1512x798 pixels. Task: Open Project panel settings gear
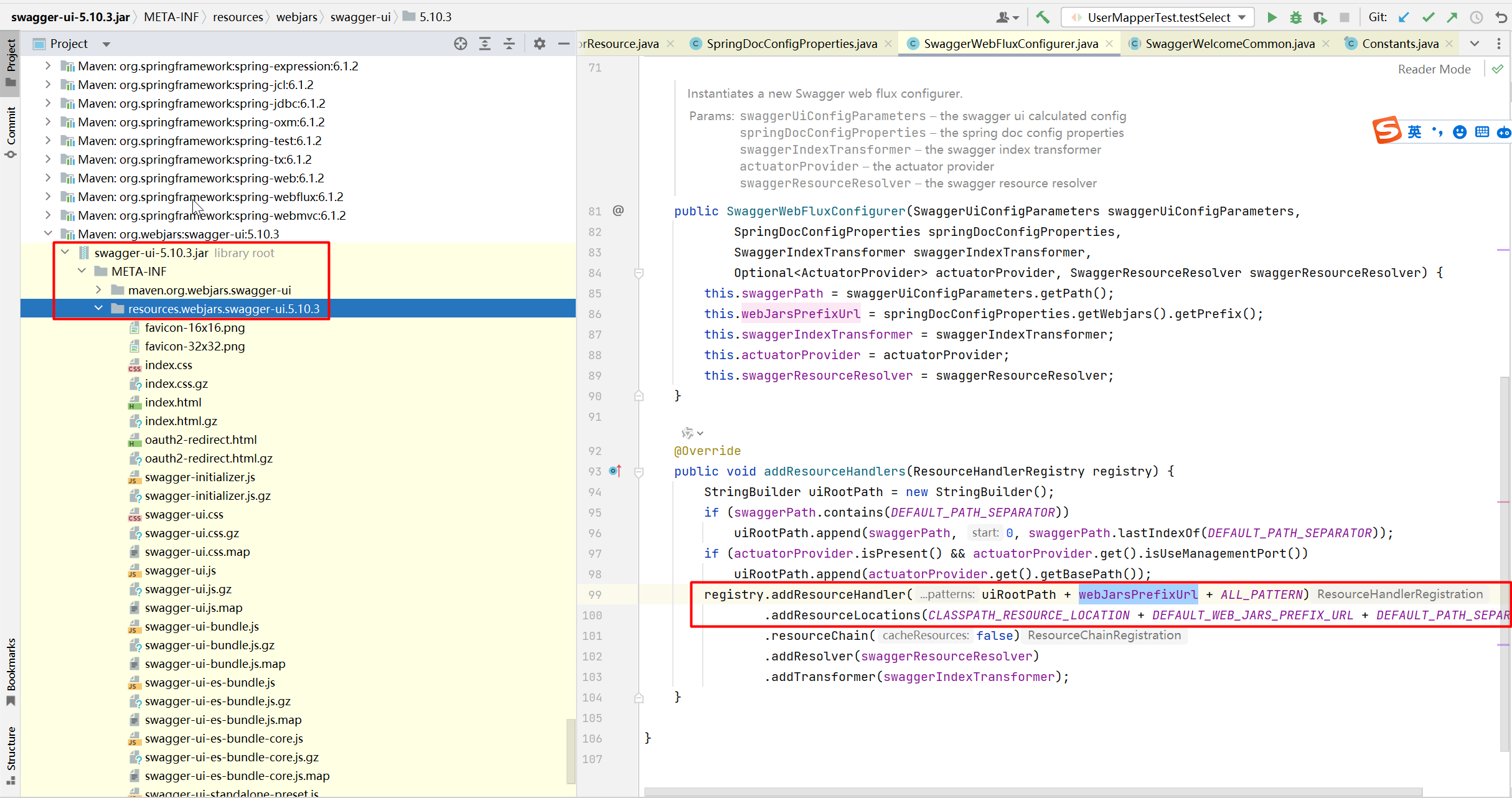point(540,44)
